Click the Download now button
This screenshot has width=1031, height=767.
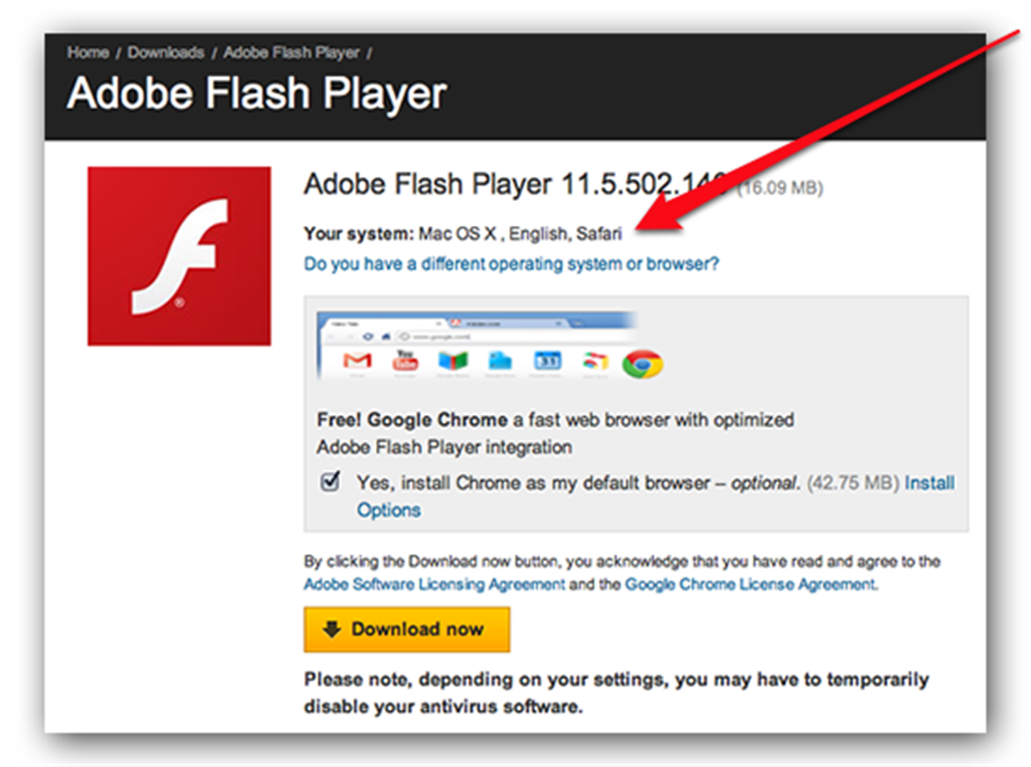pyautogui.click(x=407, y=630)
